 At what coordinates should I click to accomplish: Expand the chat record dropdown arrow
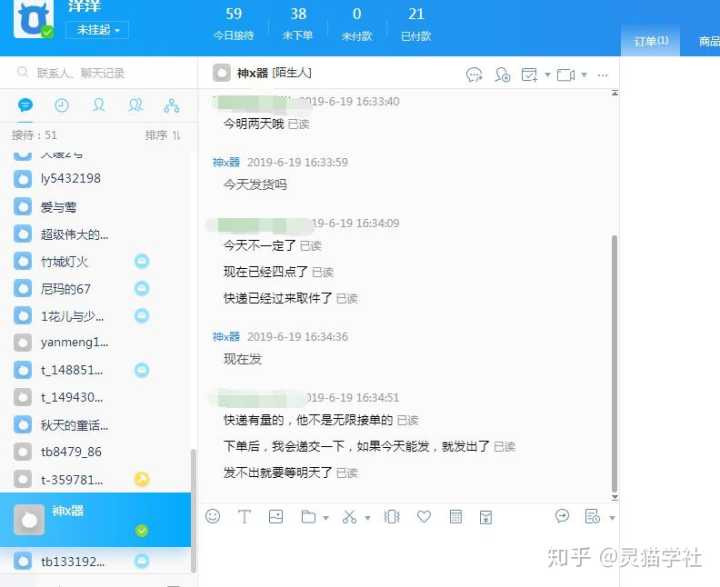click(612, 518)
